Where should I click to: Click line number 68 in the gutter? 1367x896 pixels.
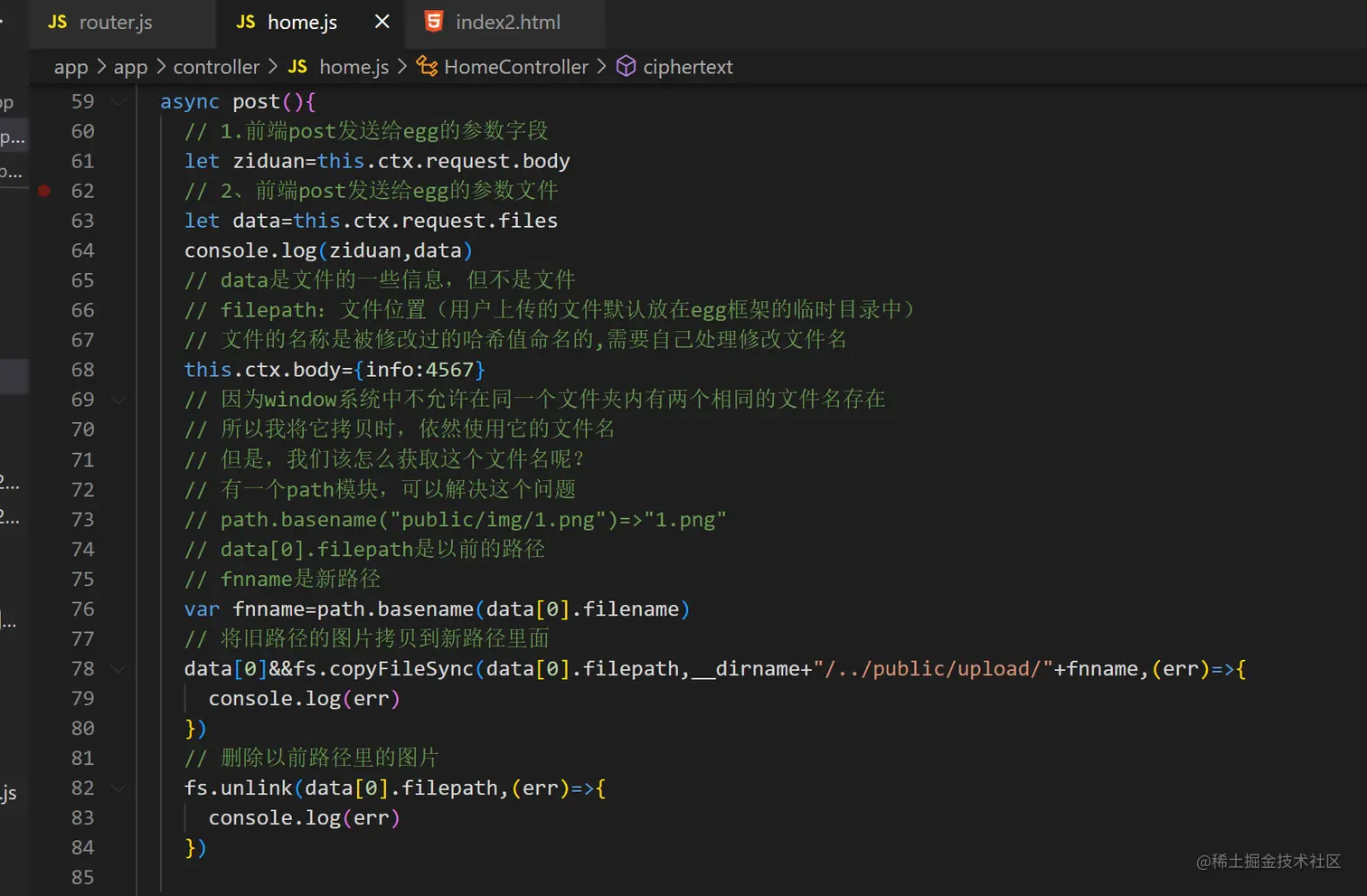tap(82, 370)
